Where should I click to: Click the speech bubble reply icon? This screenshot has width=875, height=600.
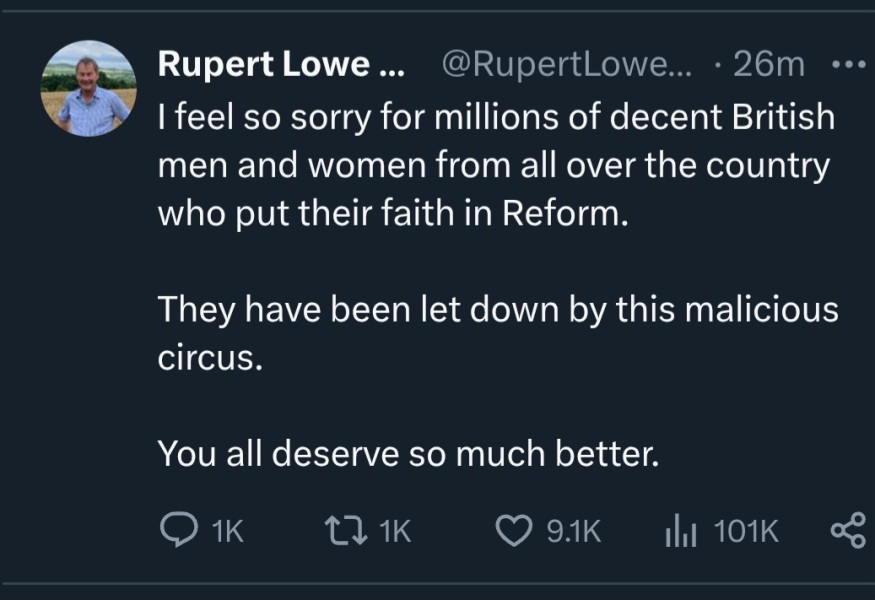[180, 531]
